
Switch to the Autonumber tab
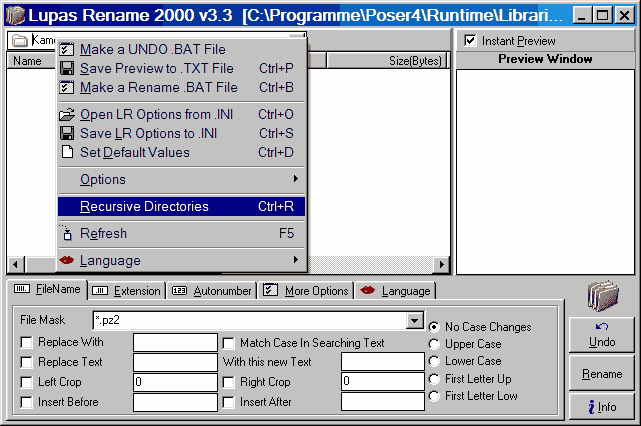tap(212, 291)
